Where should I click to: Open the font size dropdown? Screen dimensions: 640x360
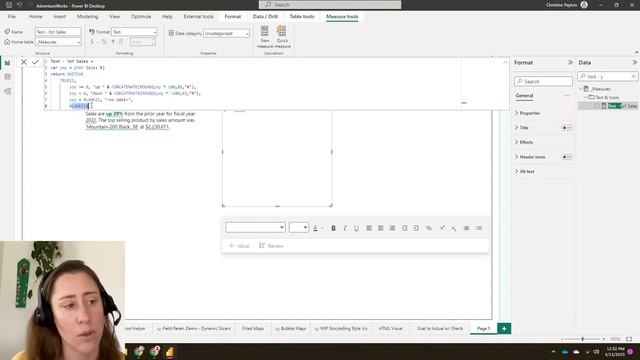pyautogui.click(x=298, y=227)
